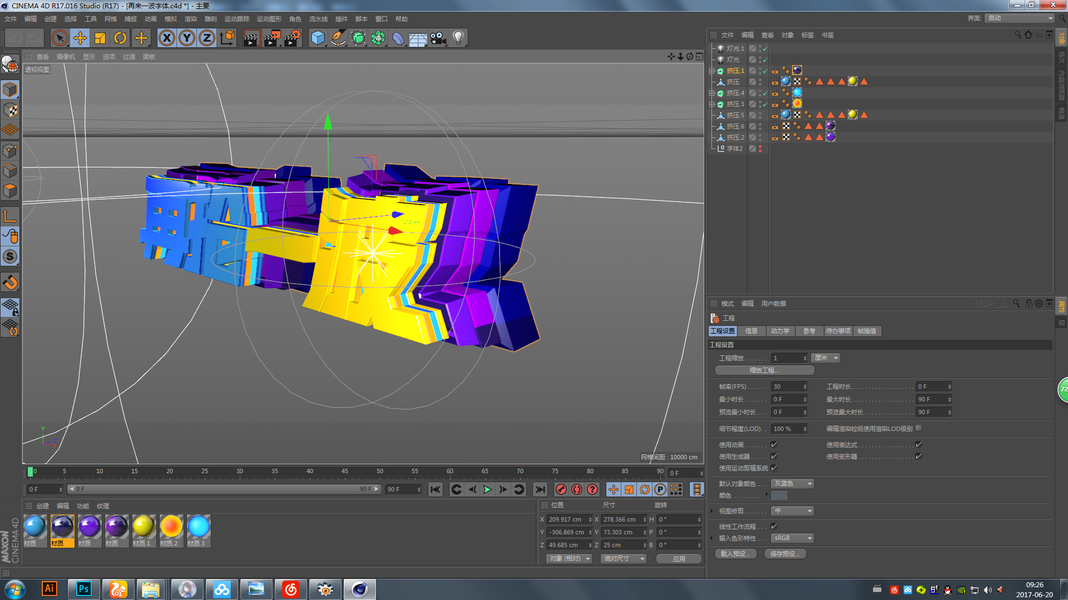The image size is (1068, 600).
Task: Open the view clipping 中 dropdown
Action: click(x=792, y=511)
